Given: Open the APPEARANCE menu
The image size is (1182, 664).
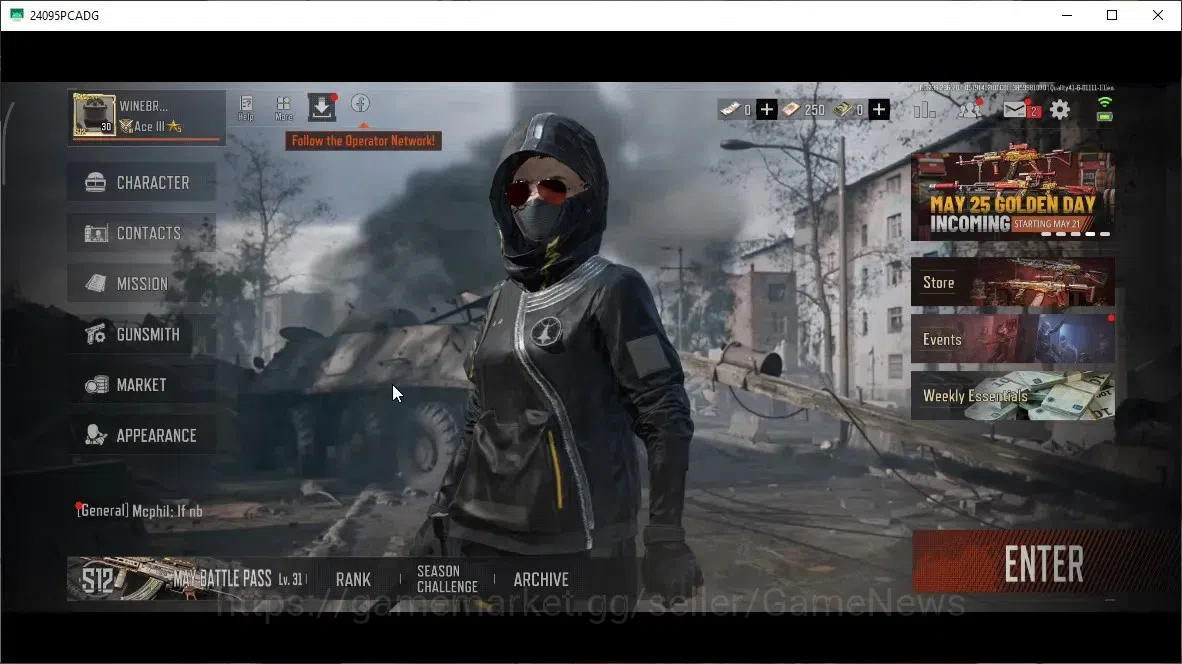Looking at the screenshot, I should pos(142,435).
